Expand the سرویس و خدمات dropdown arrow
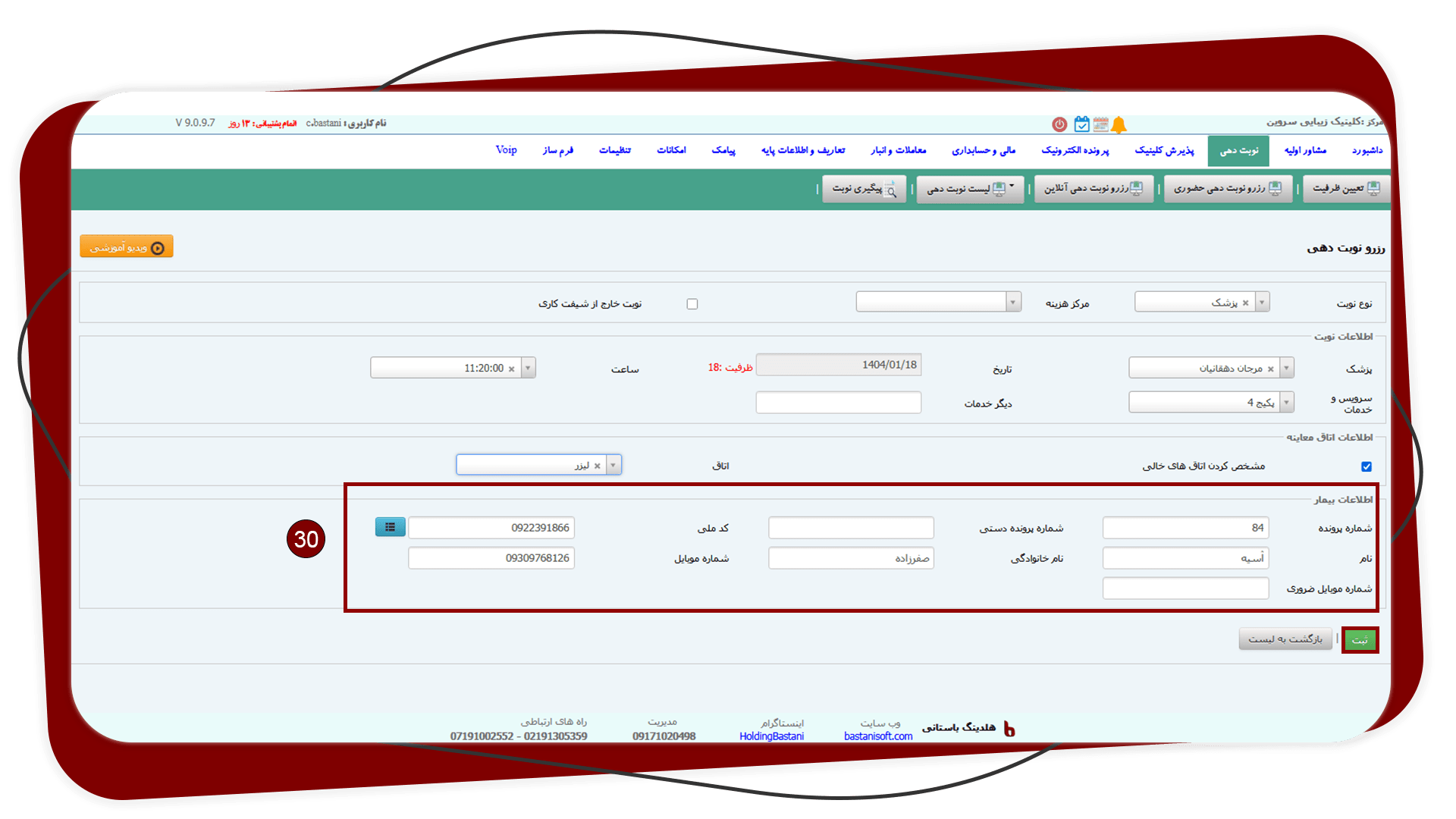 1286,402
